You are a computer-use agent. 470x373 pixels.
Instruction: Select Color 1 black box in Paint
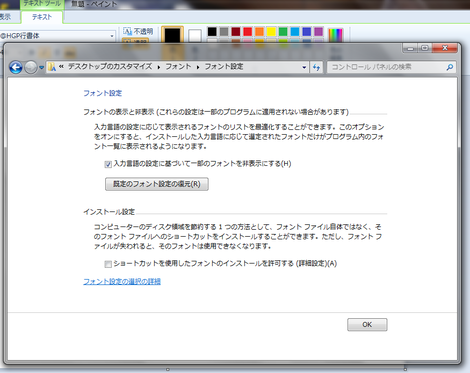click(172, 34)
